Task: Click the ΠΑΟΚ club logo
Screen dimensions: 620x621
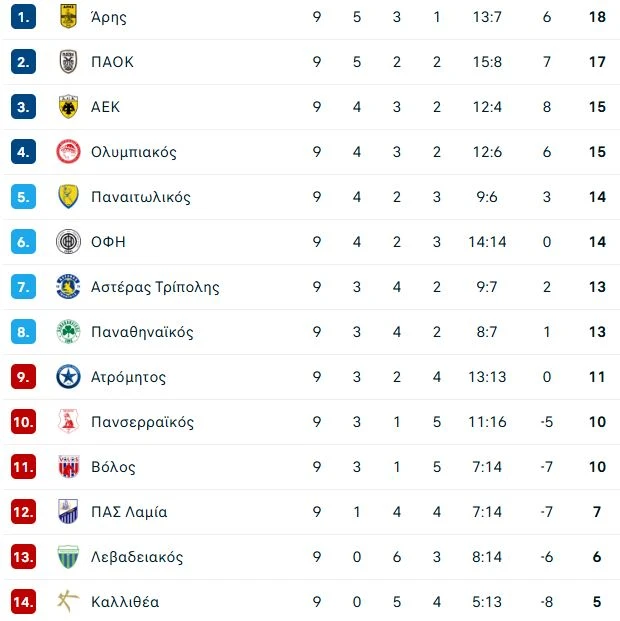Action: pyautogui.click(x=68, y=62)
